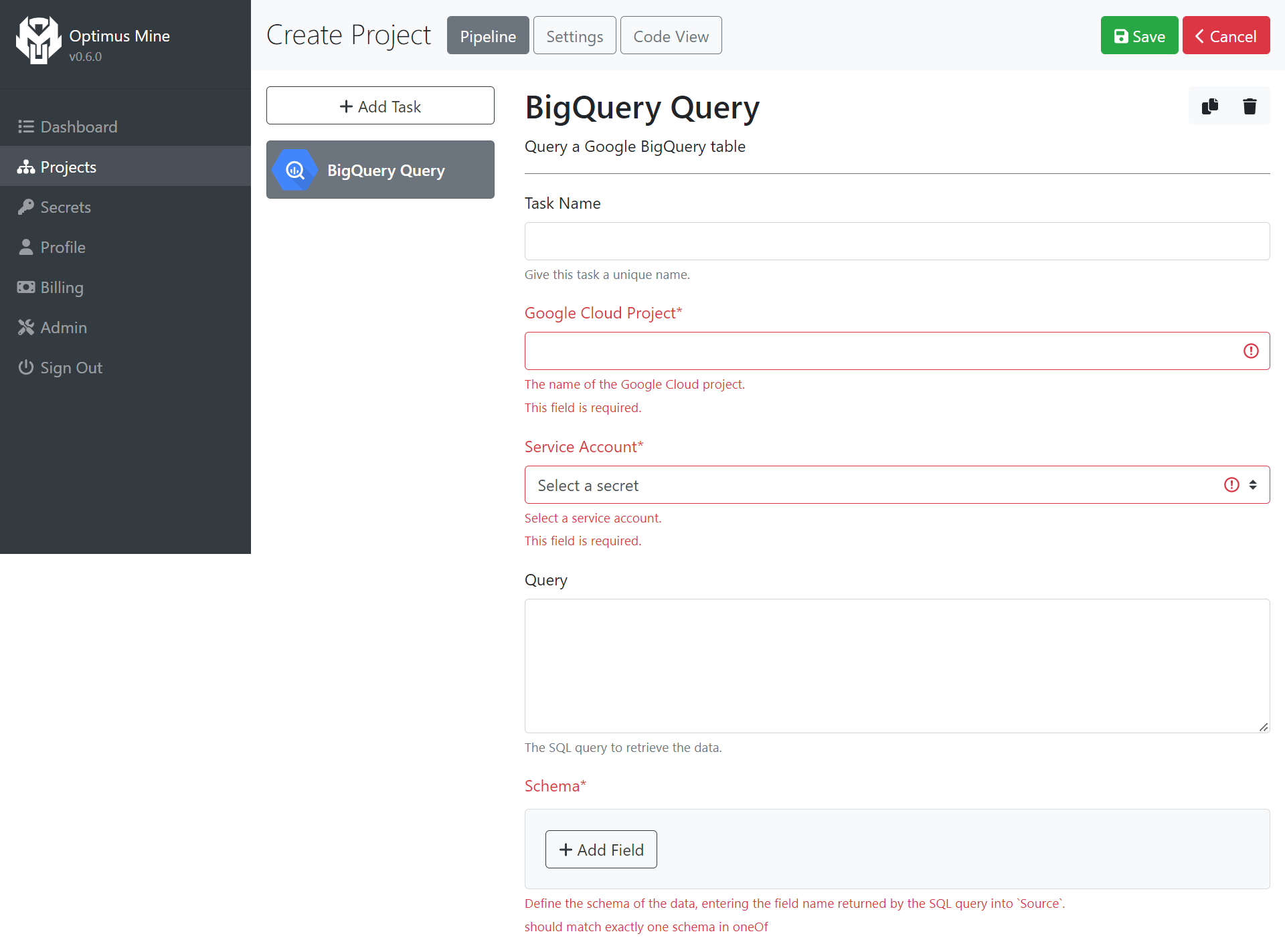Select the Pipeline tab
The width and height of the screenshot is (1285, 952).
488,36
